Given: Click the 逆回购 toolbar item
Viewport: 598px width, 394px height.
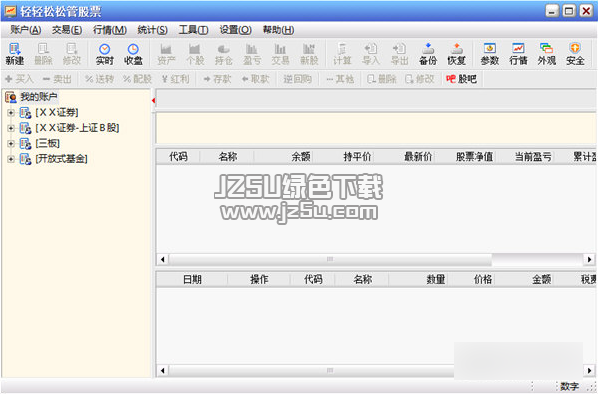Looking at the screenshot, I should pyautogui.click(x=297, y=79).
